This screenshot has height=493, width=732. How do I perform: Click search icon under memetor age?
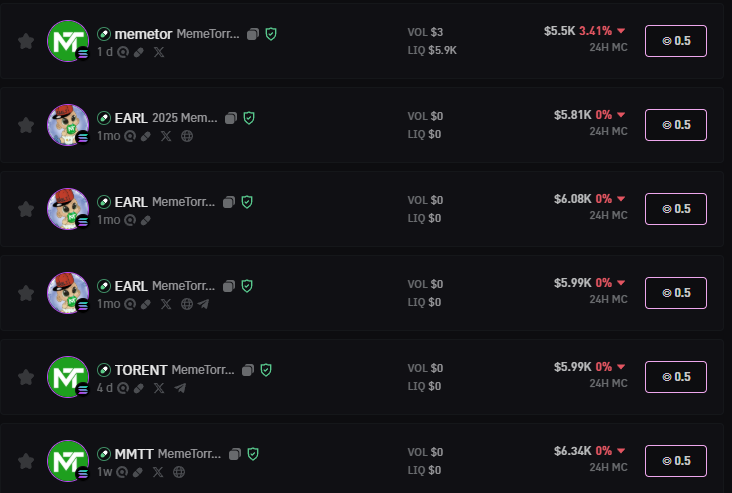click(x=123, y=52)
